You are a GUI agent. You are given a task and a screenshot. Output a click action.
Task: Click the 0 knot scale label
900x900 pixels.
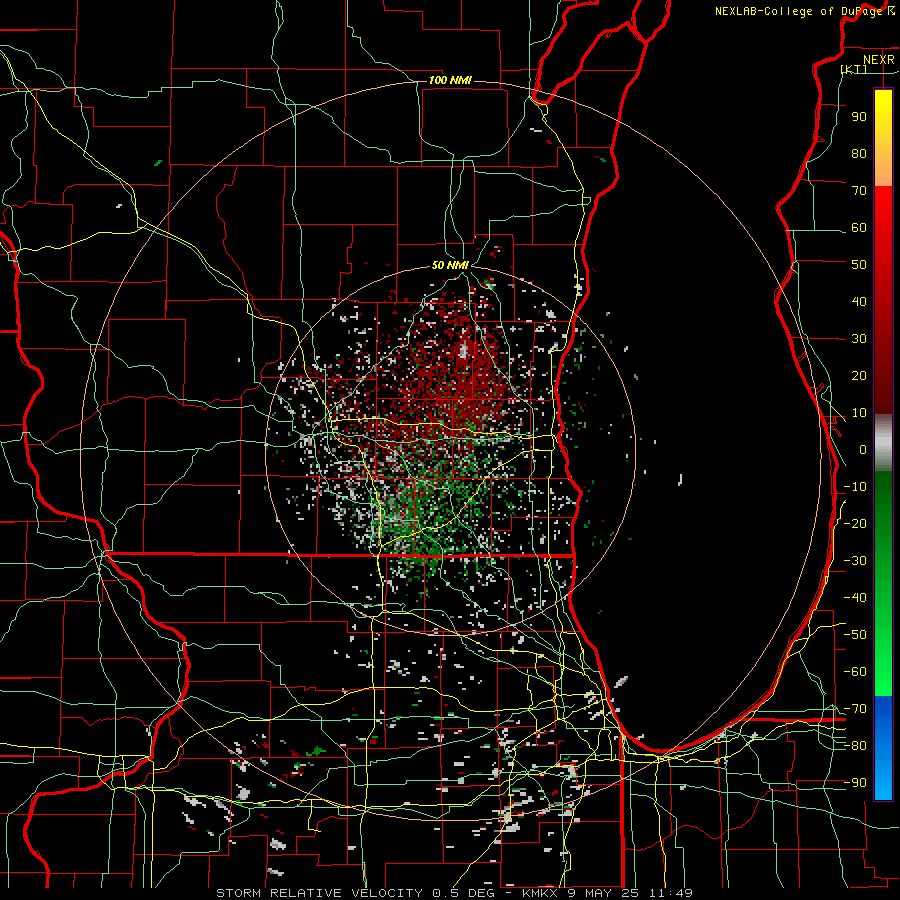click(863, 450)
